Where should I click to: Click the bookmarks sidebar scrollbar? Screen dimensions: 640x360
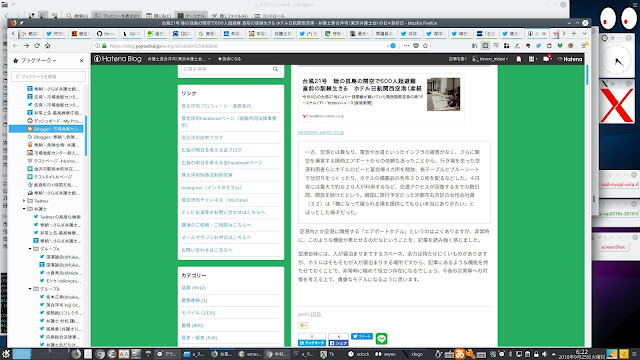point(86,136)
